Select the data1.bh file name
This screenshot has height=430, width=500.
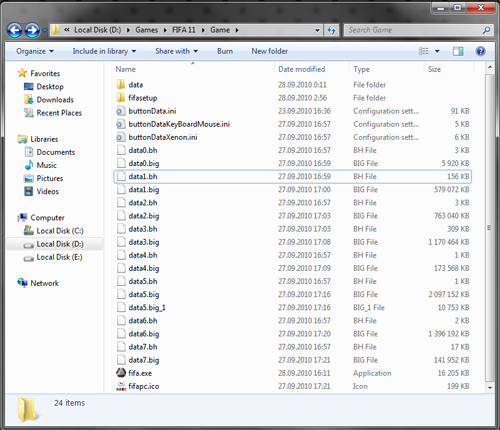point(143,176)
